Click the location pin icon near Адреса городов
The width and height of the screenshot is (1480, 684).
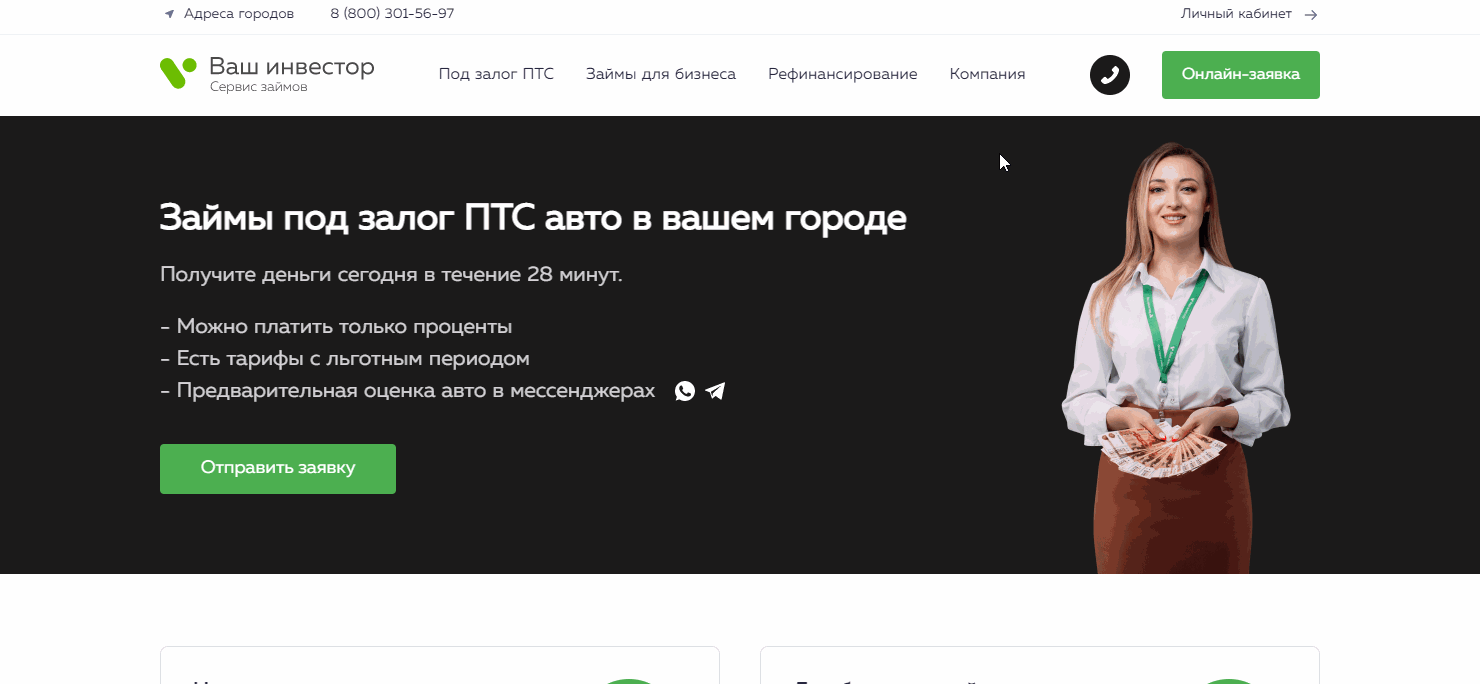coord(168,14)
